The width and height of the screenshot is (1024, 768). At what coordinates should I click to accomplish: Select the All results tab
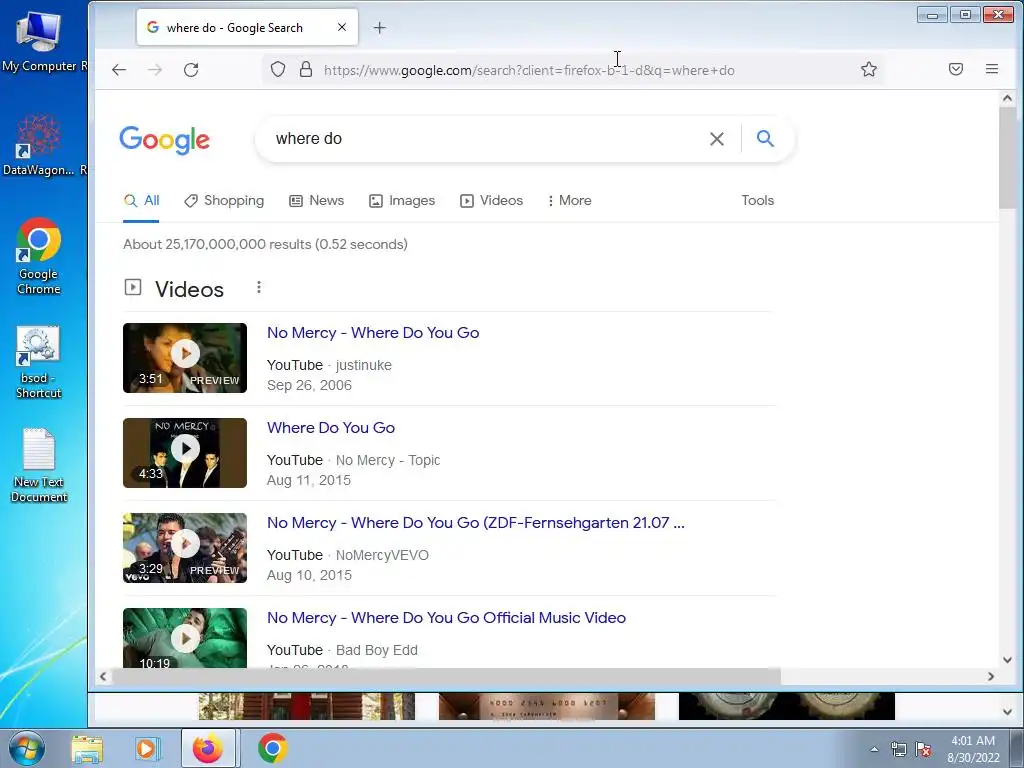(x=141, y=200)
